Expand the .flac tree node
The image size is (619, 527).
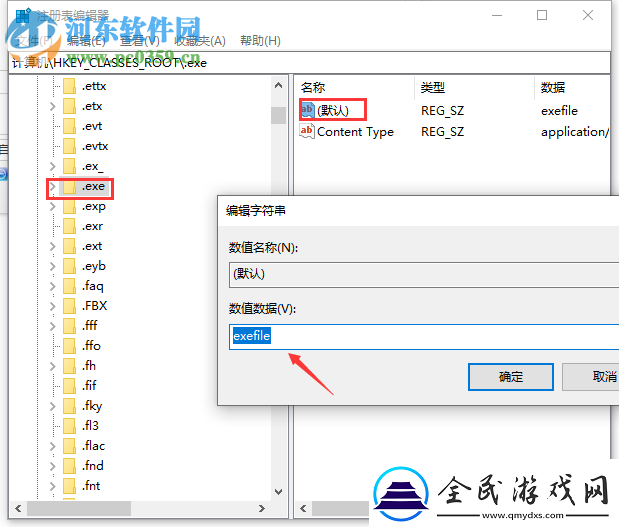point(53,446)
